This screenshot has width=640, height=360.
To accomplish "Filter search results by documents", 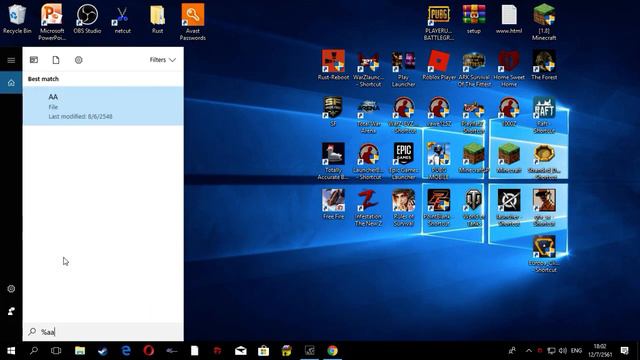I will click(x=56, y=60).
